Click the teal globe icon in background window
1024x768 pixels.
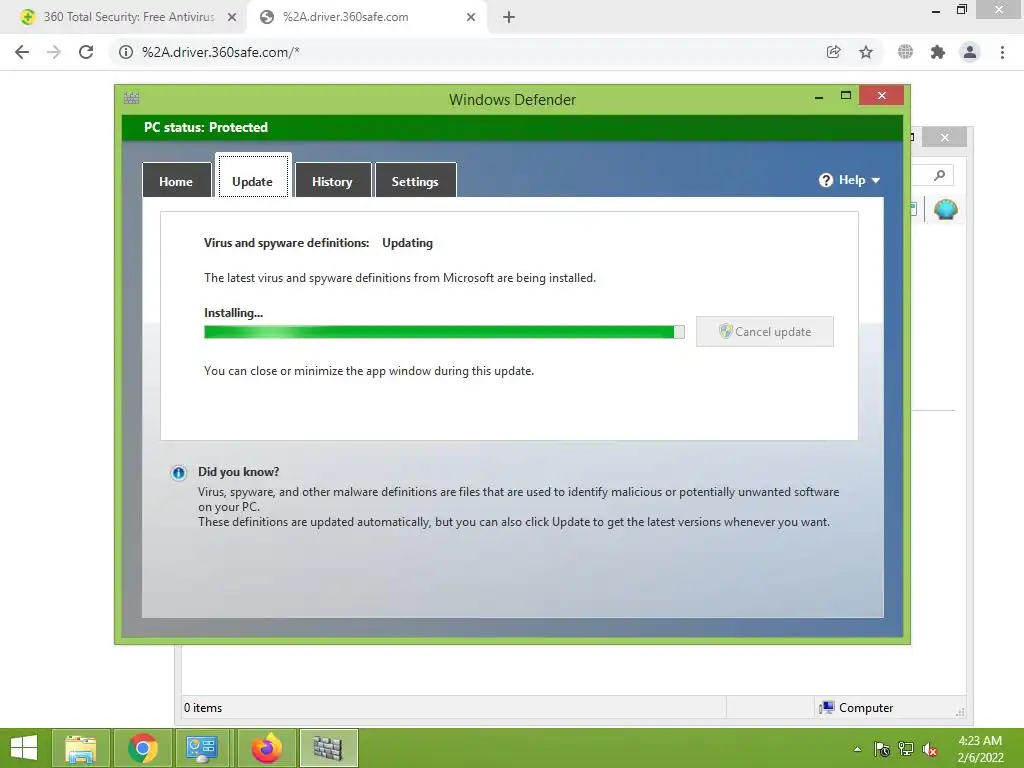[x=945, y=210]
